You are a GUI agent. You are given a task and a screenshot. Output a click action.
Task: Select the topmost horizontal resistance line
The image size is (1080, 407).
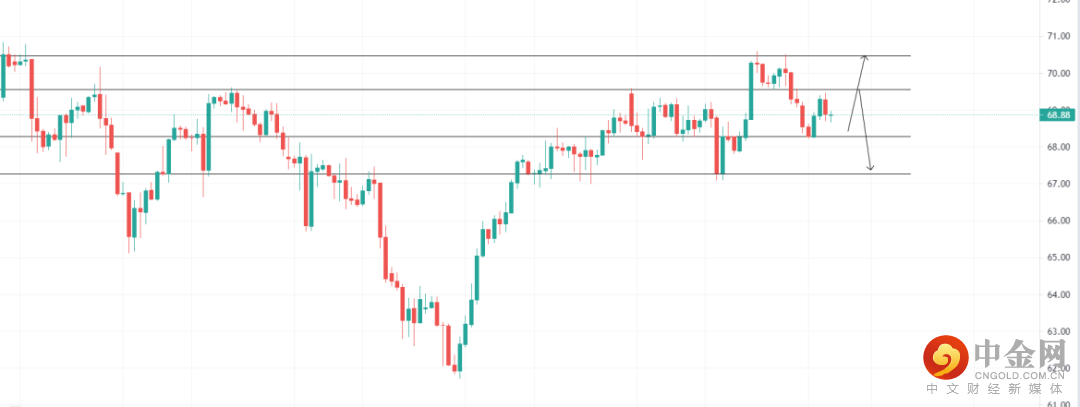pos(500,56)
